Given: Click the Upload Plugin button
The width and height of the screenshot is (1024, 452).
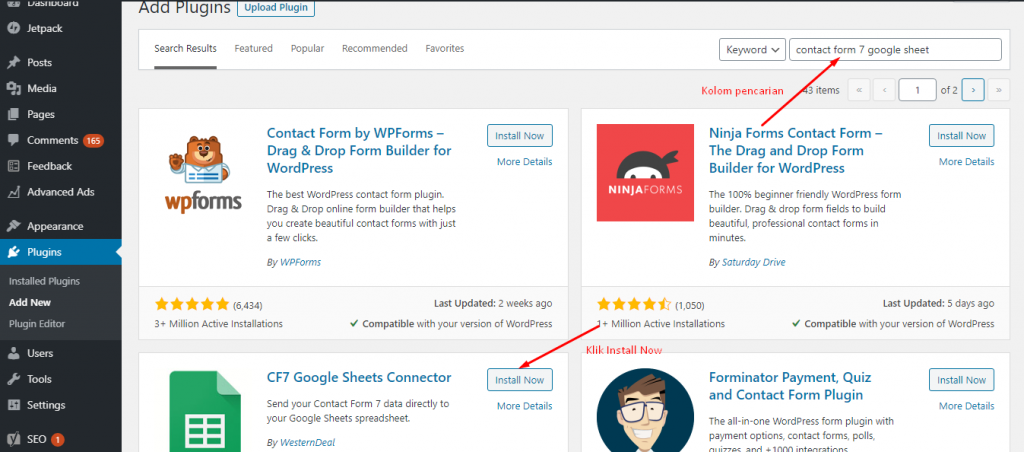Looking at the screenshot, I should [x=275, y=8].
